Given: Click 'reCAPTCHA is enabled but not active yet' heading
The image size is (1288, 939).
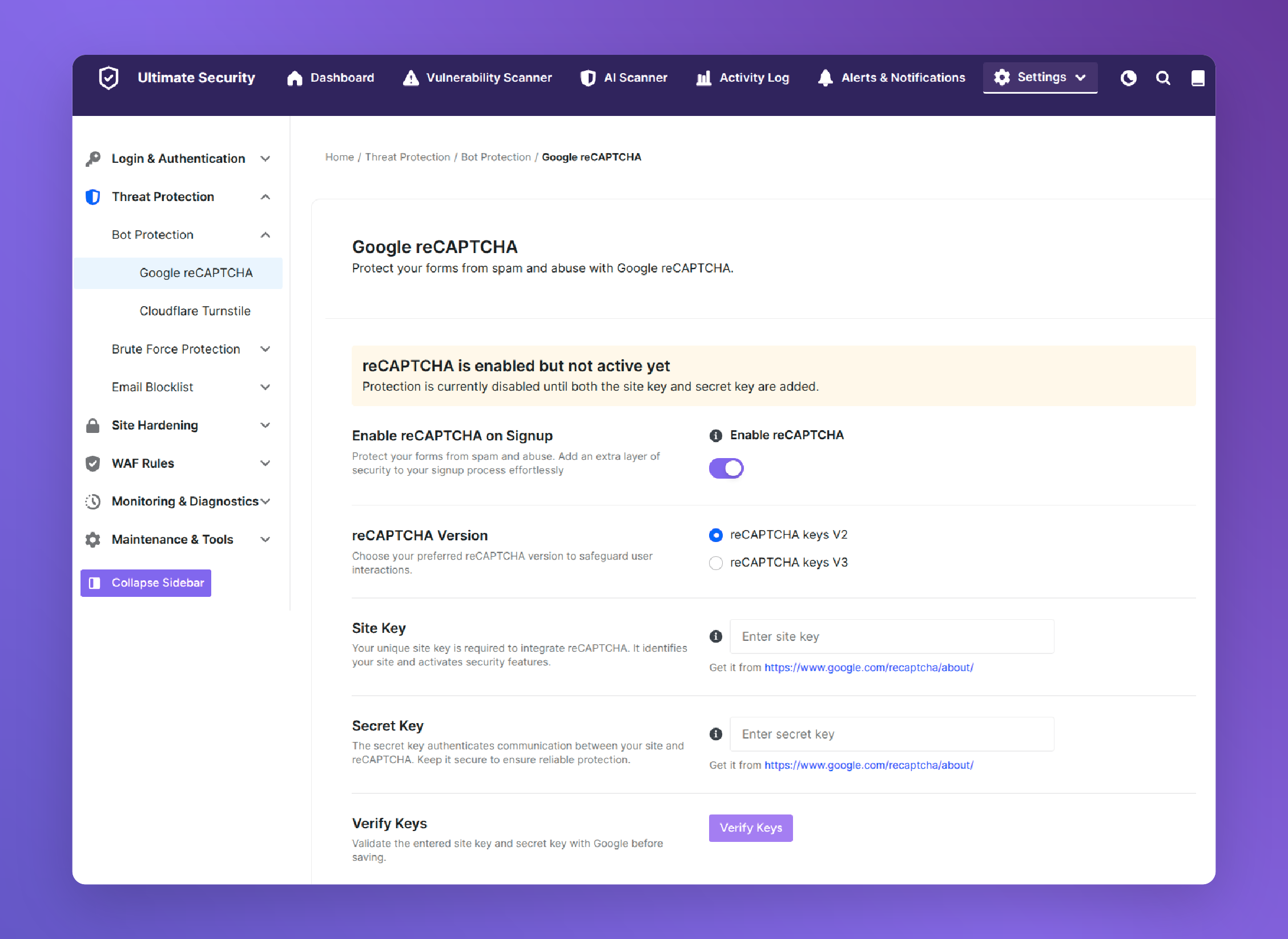Looking at the screenshot, I should tap(516, 366).
